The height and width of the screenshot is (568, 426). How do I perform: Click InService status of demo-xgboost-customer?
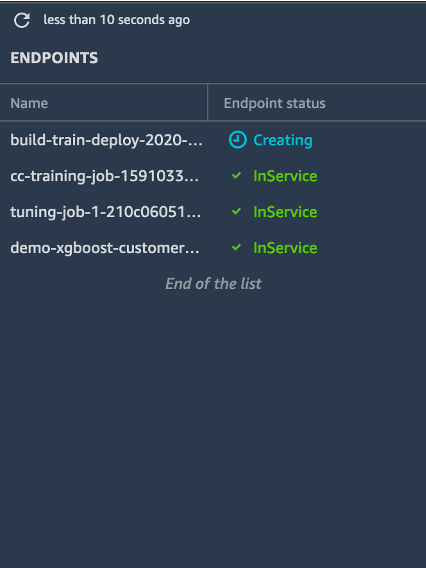[x=285, y=248]
